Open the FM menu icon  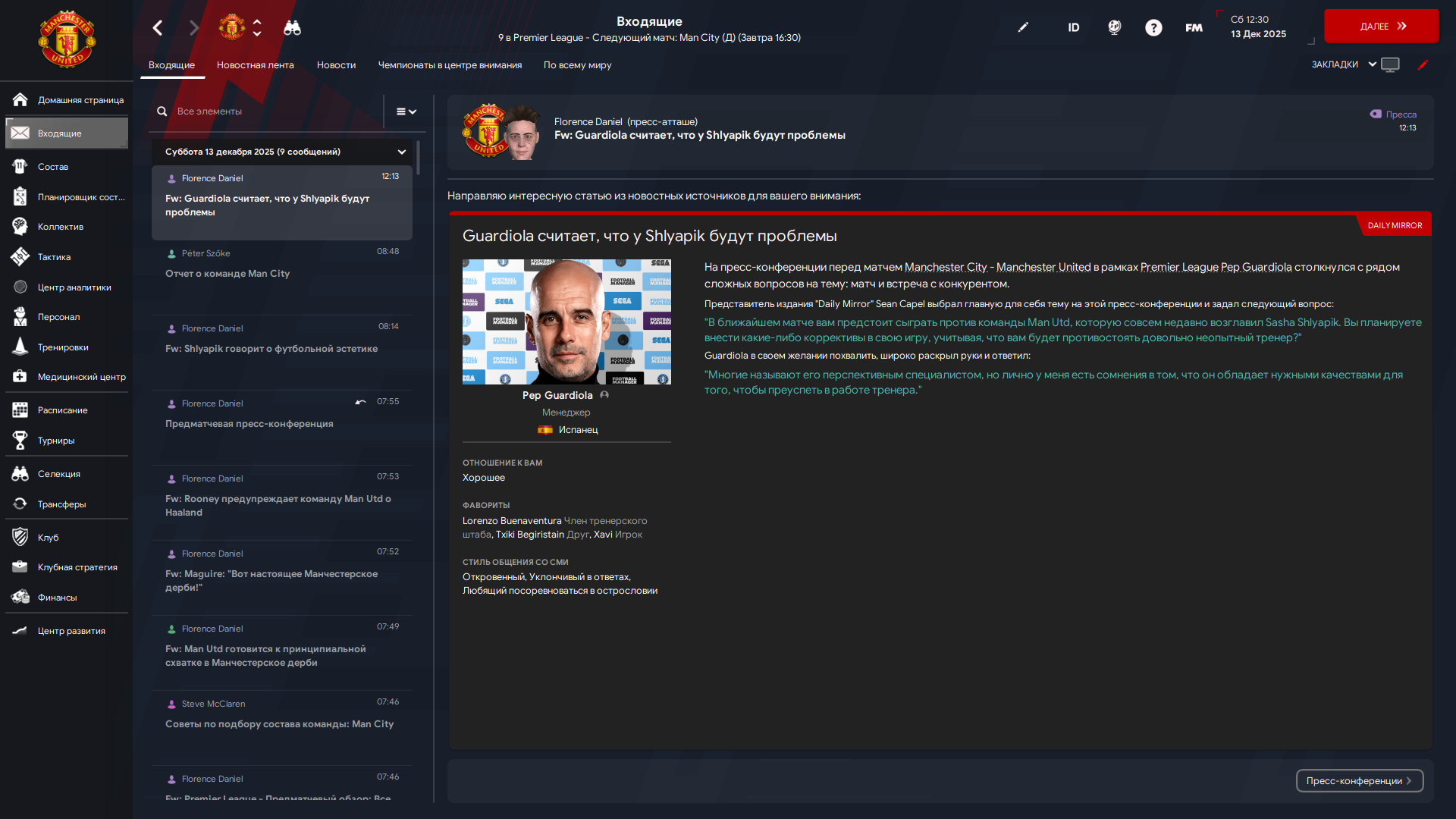(x=1194, y=28)
